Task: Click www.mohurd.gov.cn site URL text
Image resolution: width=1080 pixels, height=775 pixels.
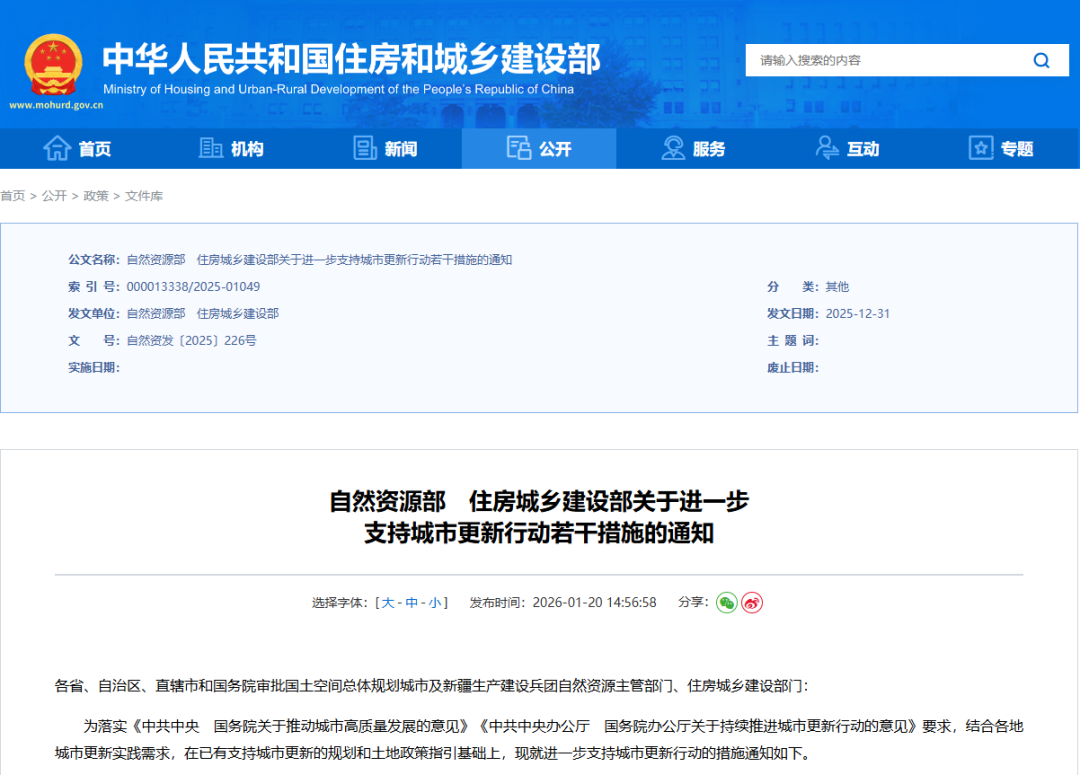Action: pyautogui.click(x=56, y=104)
